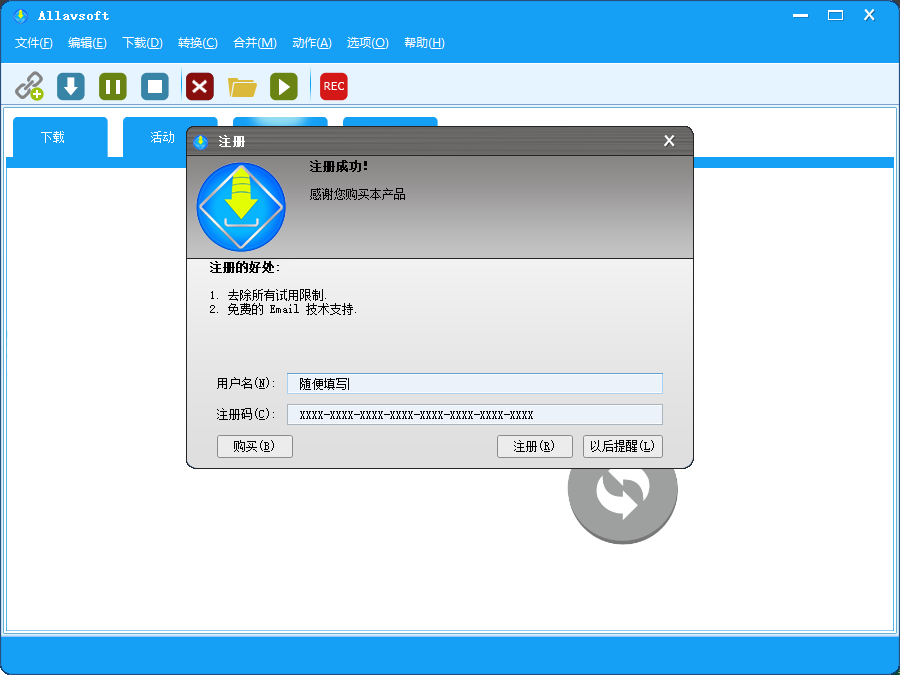Click the Allavsoft title bar logo
Image resolution: width=900 pixels, height=675 pixels.
(x=21, y=15)
